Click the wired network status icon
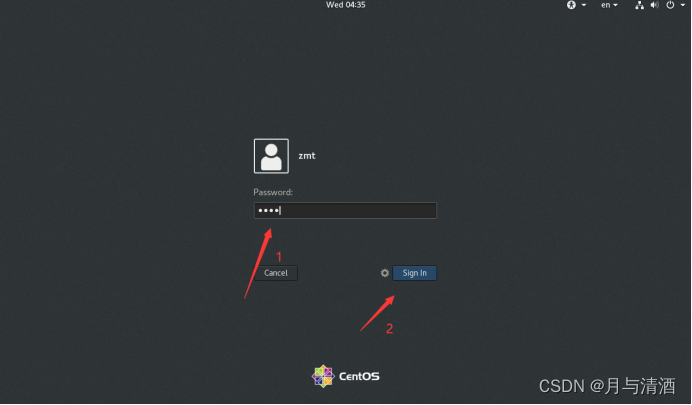 click(x=639, y=5)
